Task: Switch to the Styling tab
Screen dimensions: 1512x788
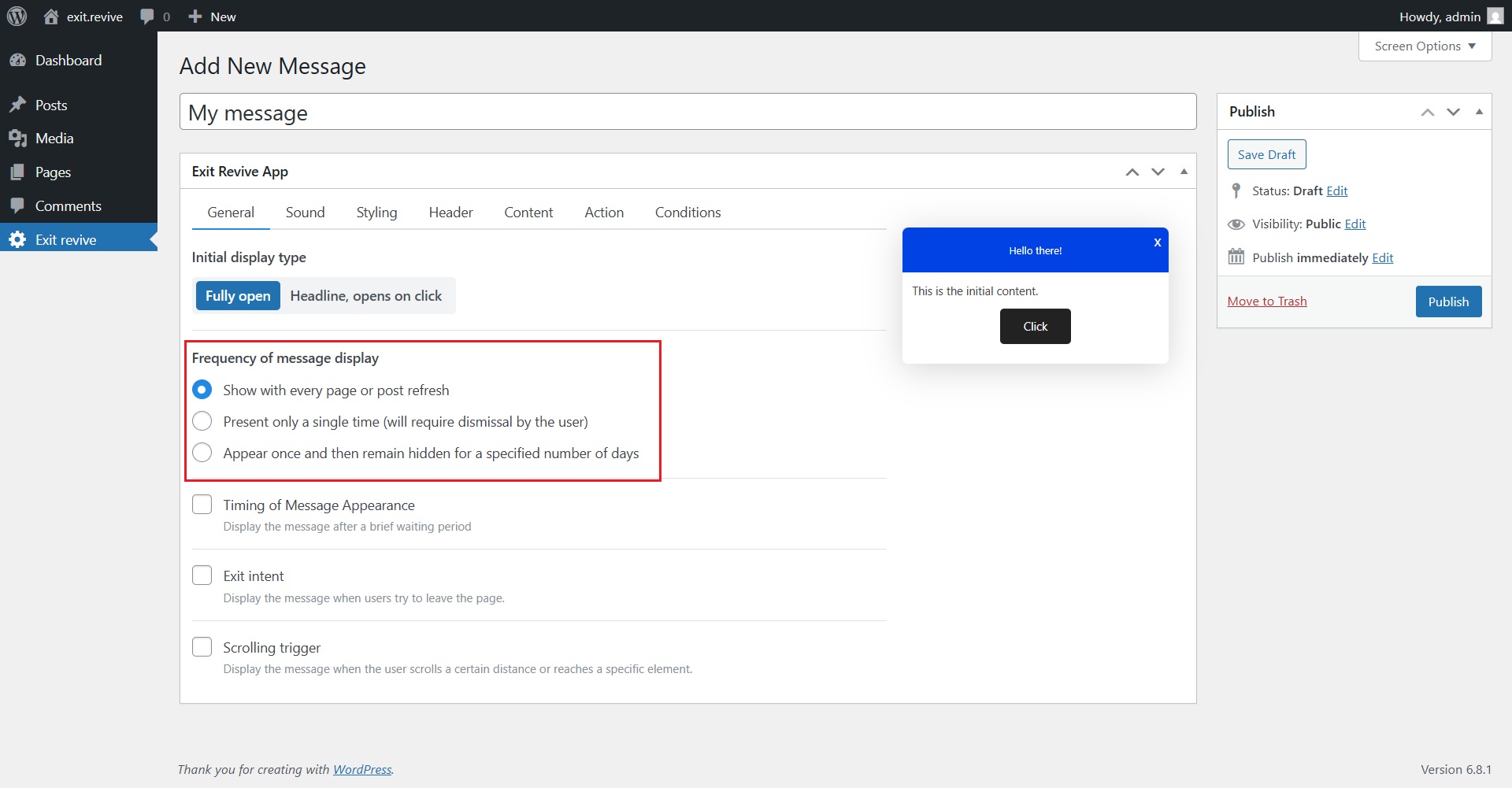Action: point(376,213)
